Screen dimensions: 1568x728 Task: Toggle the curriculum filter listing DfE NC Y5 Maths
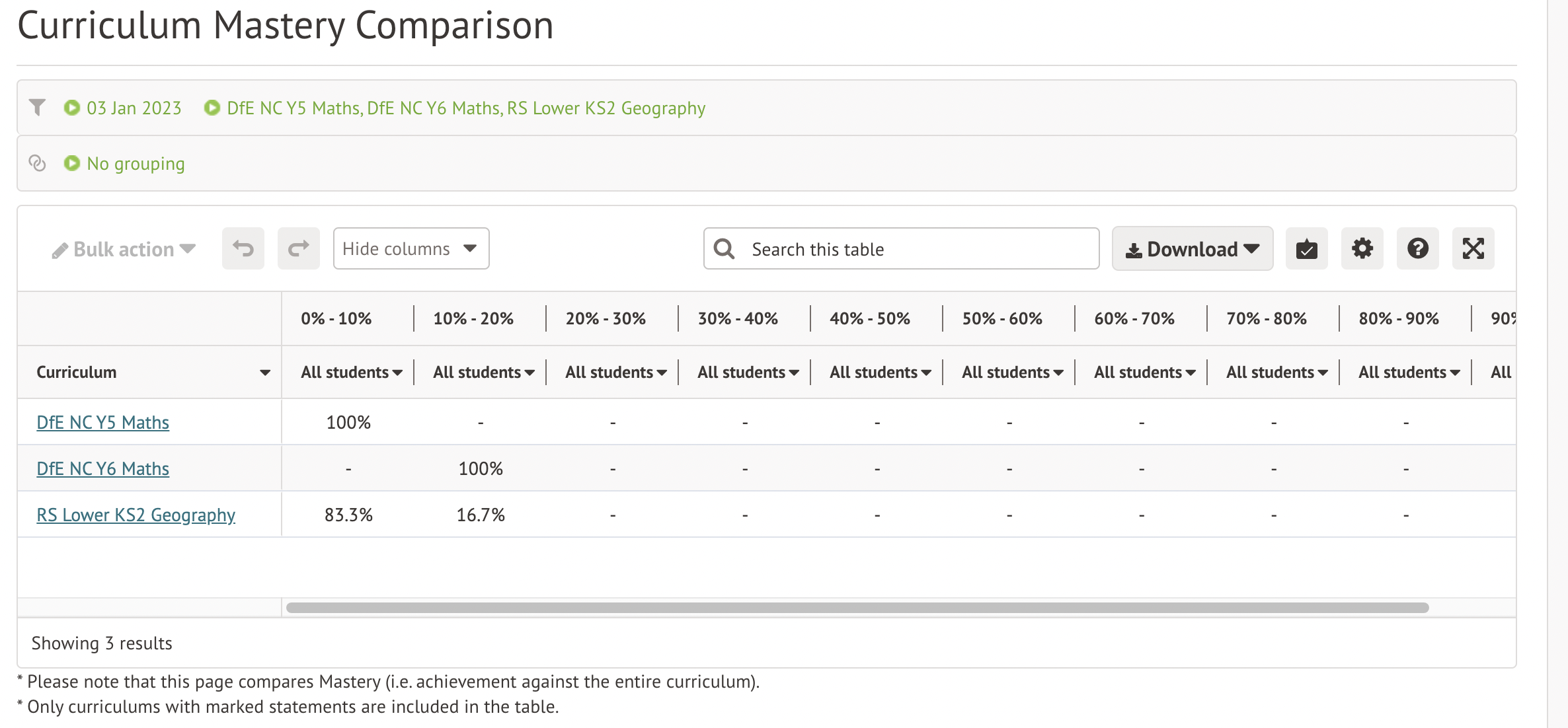(x=455, y=108)
